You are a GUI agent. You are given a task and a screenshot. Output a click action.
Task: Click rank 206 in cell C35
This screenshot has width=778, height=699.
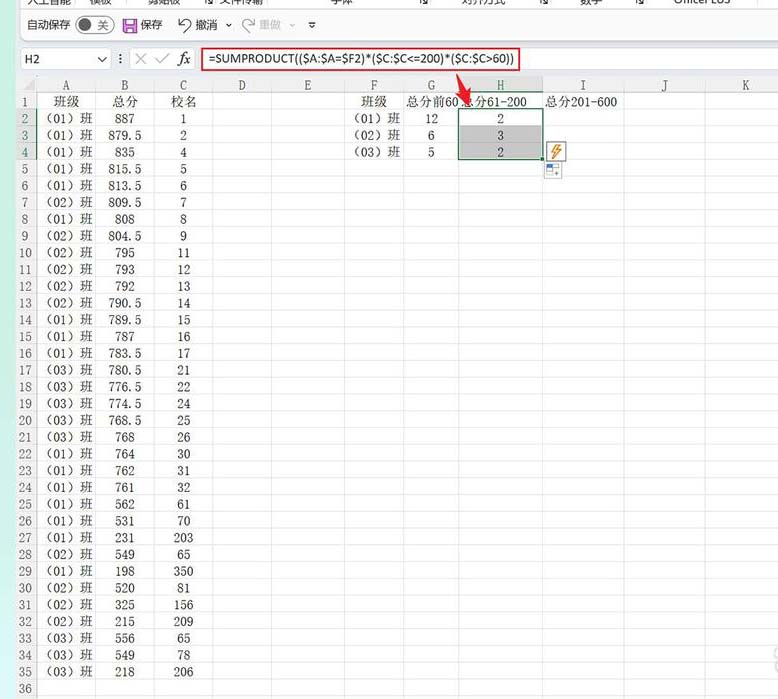pos(183,672)
